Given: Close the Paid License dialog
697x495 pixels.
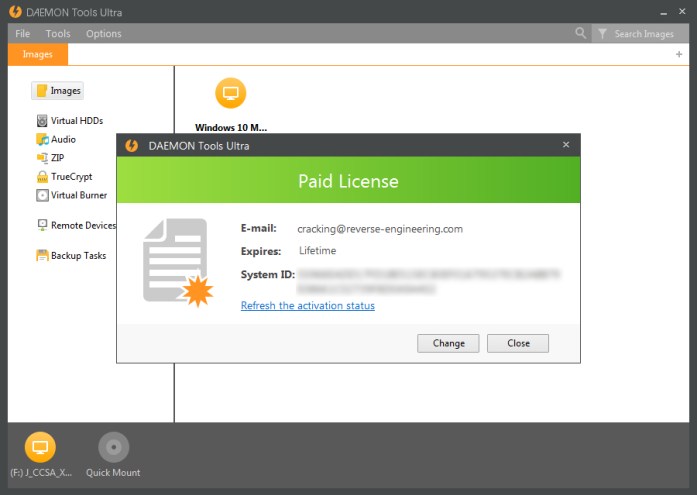Looking at the screenshot, I should pos(517,343).
